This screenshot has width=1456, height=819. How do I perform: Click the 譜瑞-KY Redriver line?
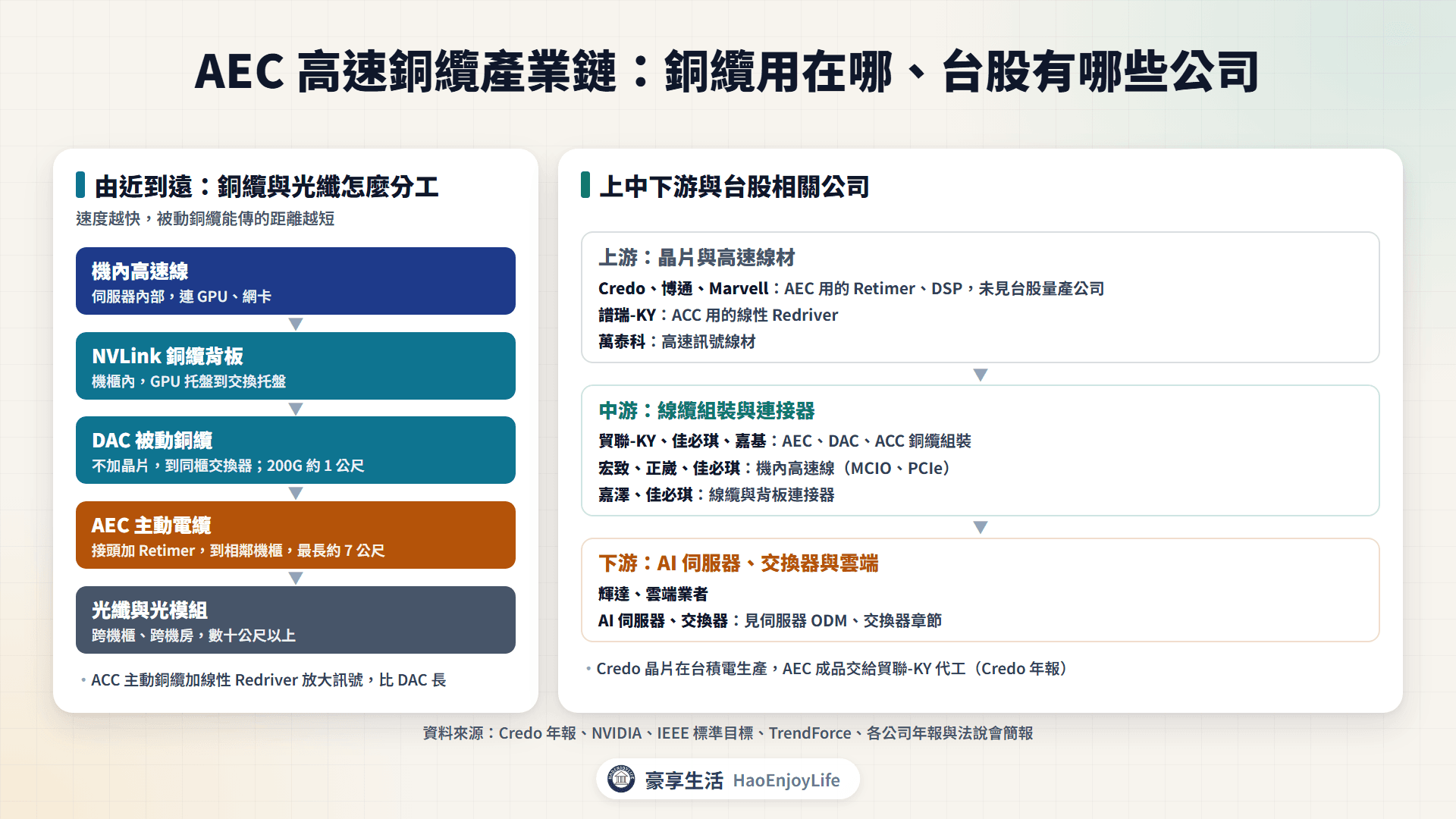coord(718,315)
